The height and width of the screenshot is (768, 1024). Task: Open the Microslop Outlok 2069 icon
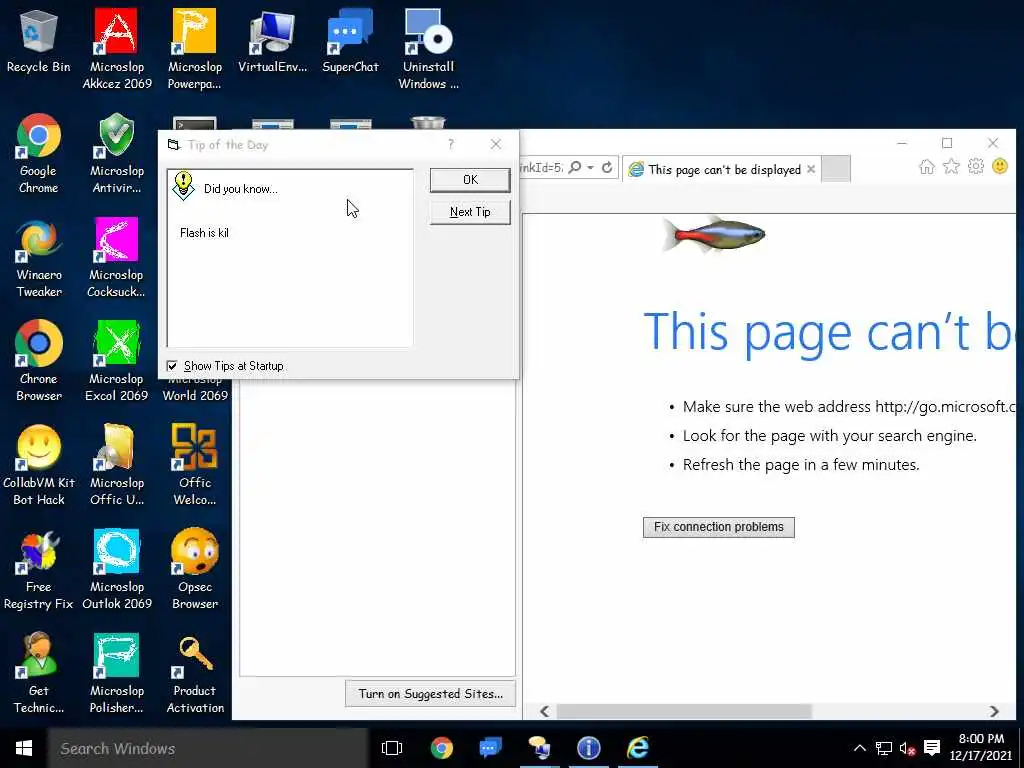point(116,569)
